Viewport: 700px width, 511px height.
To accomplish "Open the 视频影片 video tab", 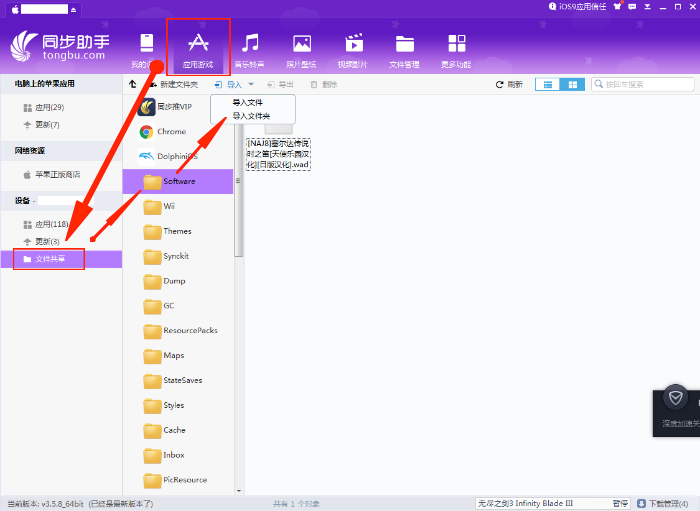I will (x=353, y=50).
